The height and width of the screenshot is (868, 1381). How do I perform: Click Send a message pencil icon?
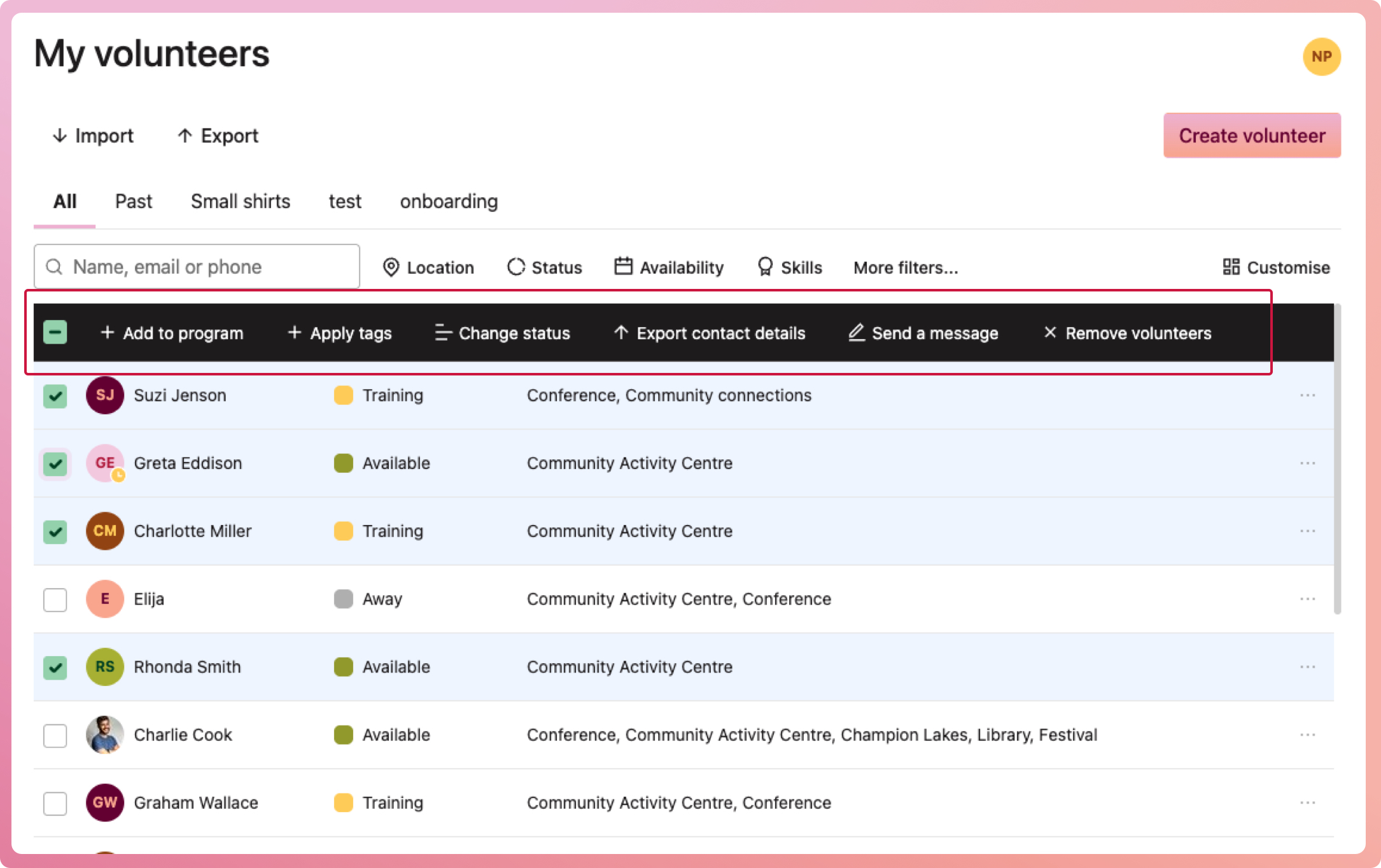(857, 332)
